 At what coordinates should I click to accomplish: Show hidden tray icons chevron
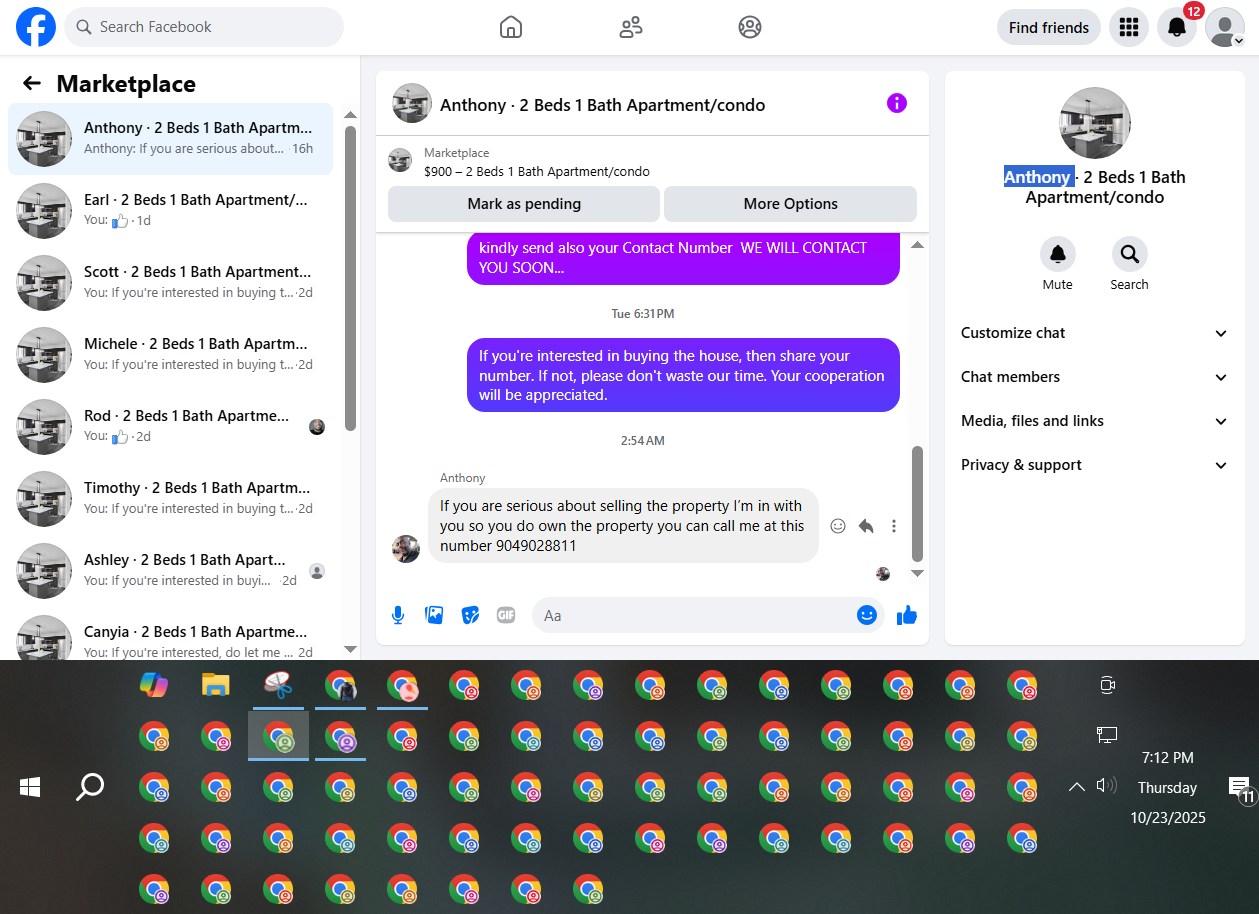pos(1076,787)
